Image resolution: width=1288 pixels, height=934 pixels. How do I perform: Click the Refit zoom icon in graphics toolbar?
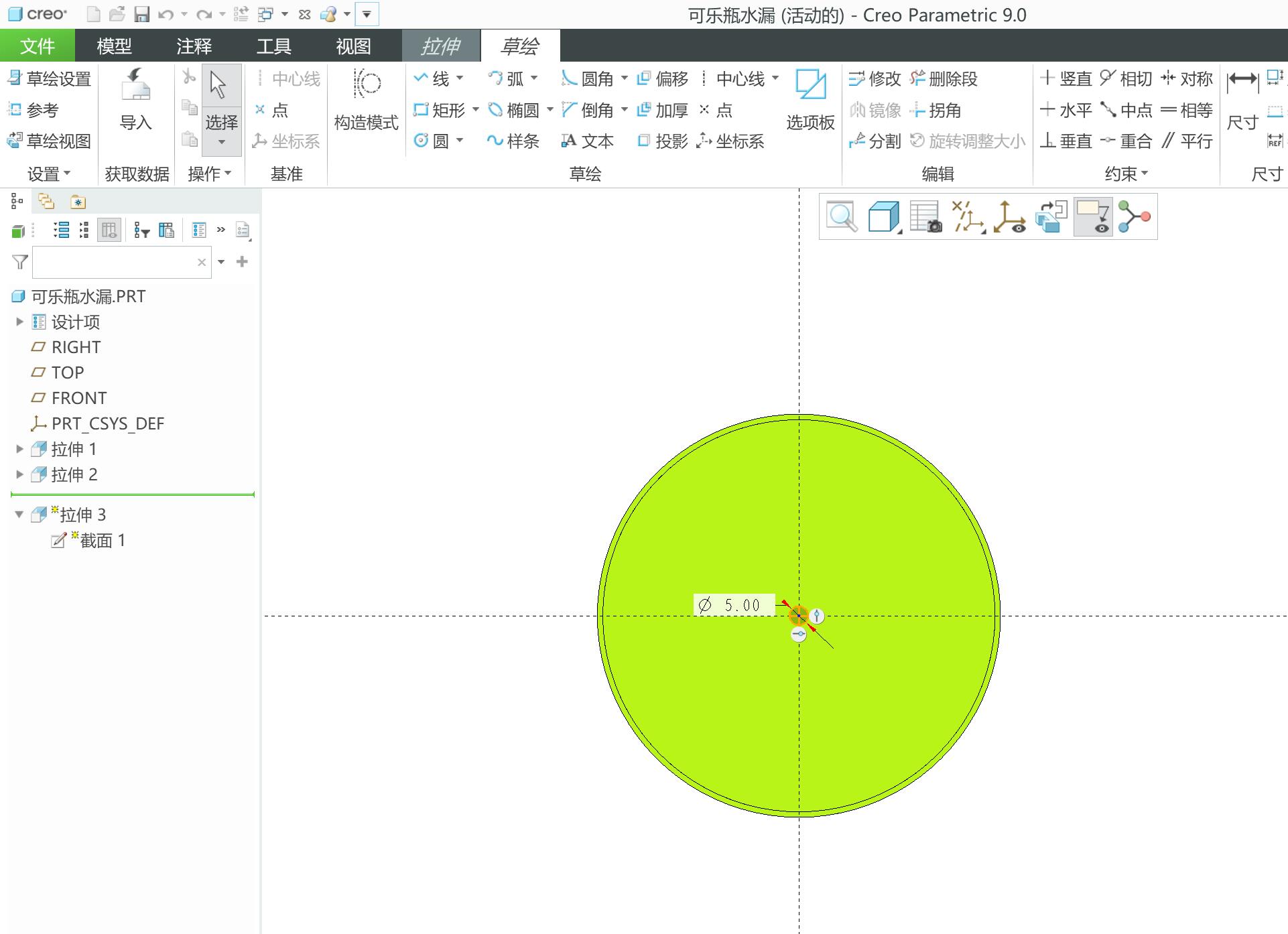(842, 217)
